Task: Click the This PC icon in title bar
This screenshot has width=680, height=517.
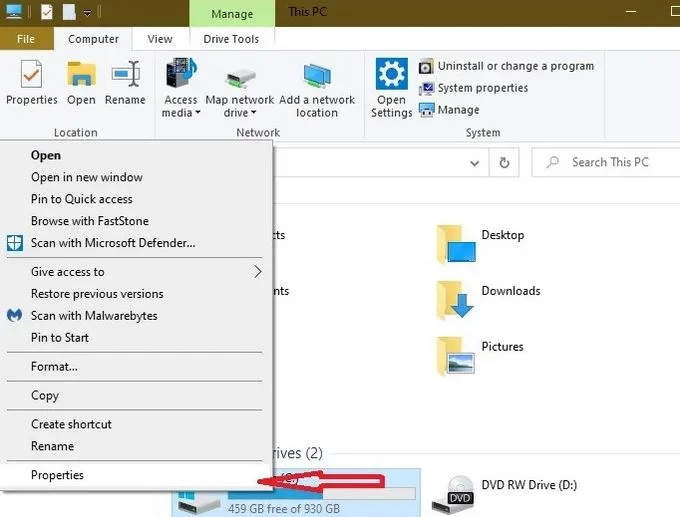Action: pos(14,11)
